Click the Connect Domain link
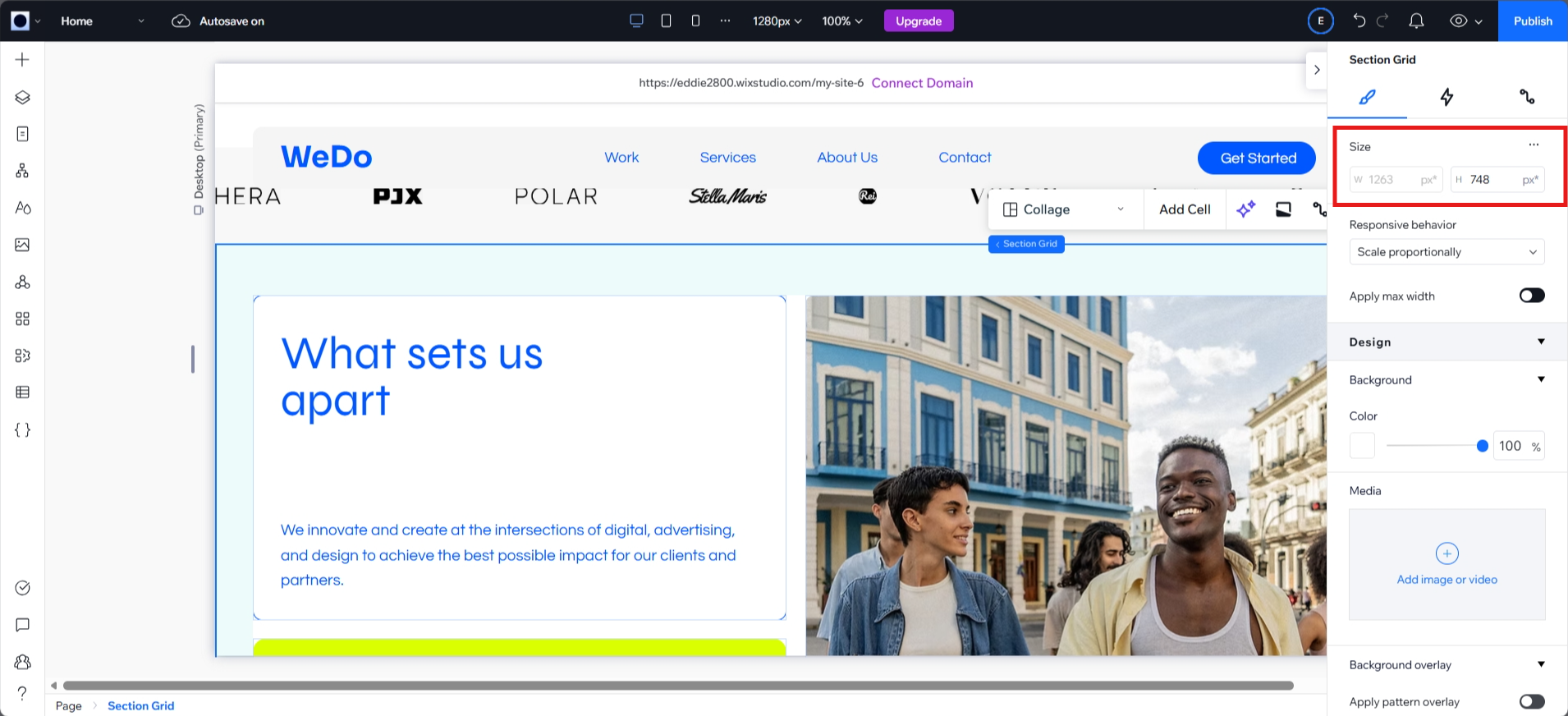 pyautogui.click(x=922, y=83)
